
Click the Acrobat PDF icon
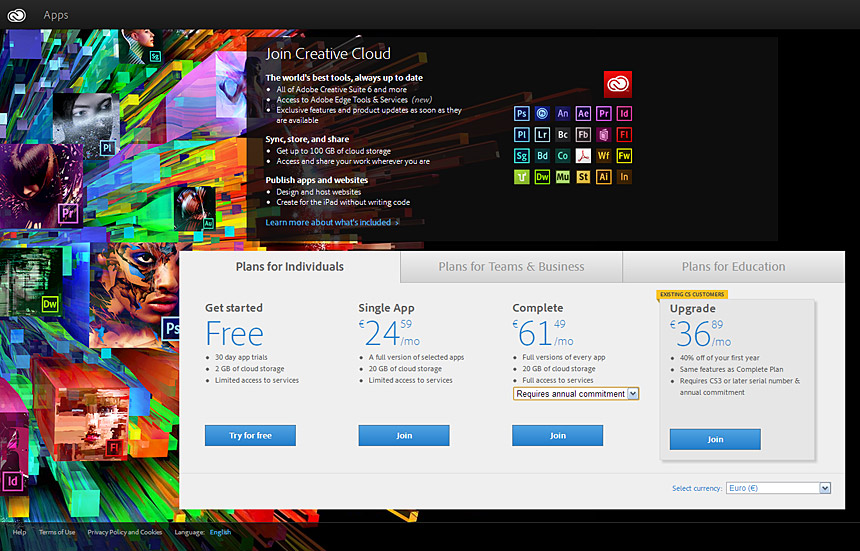tap(583, 156)
